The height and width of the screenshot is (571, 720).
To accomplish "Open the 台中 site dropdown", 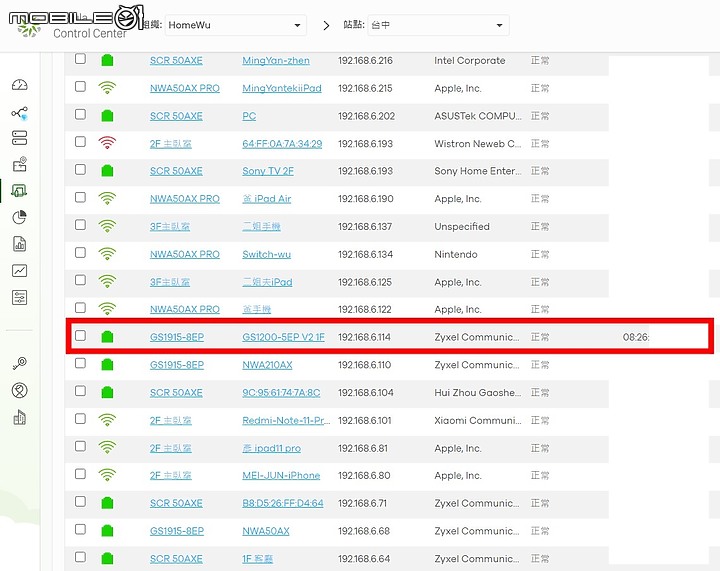I will (438, 25).
